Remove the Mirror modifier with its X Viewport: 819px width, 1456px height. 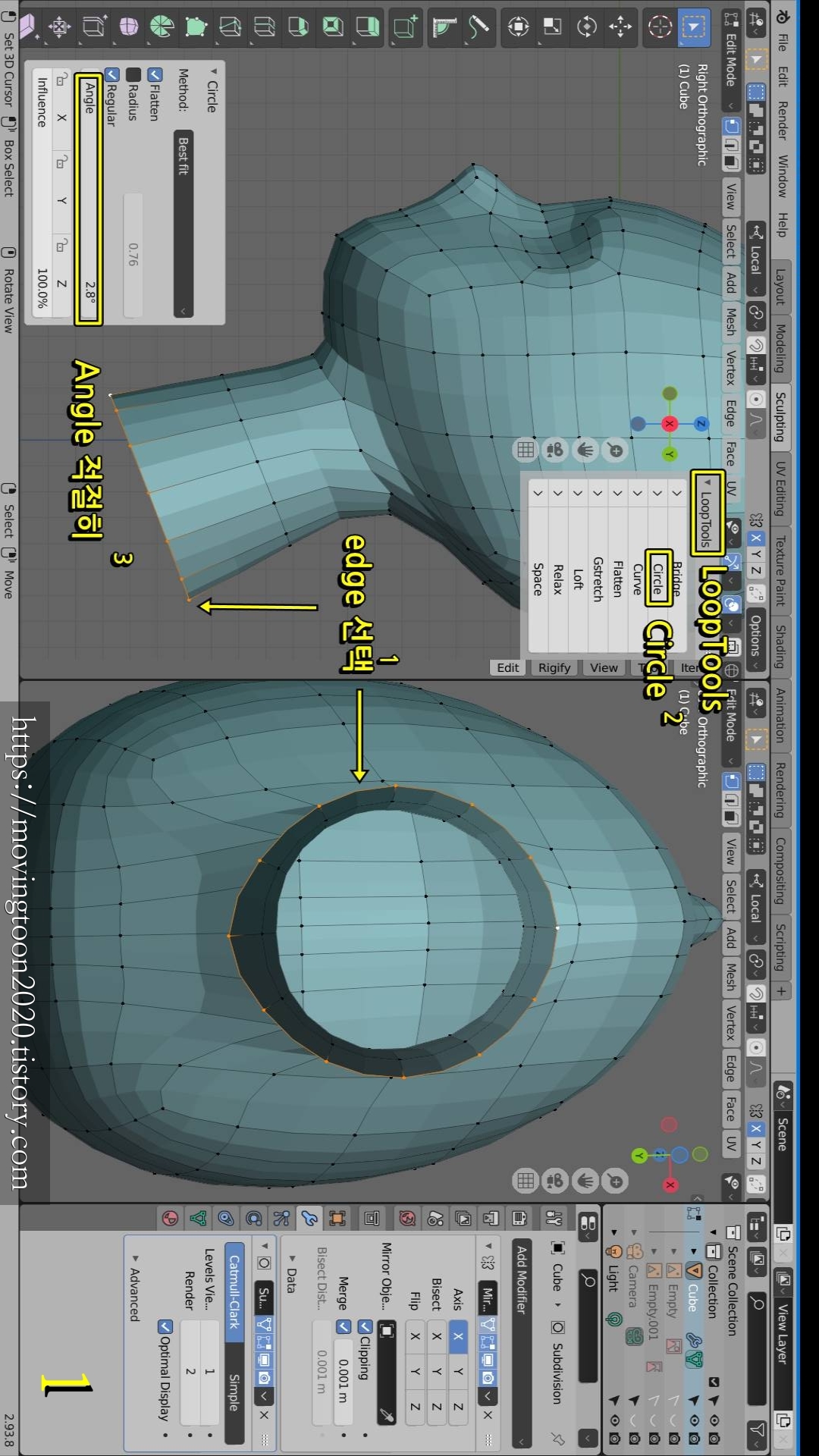pos(488,1415)
